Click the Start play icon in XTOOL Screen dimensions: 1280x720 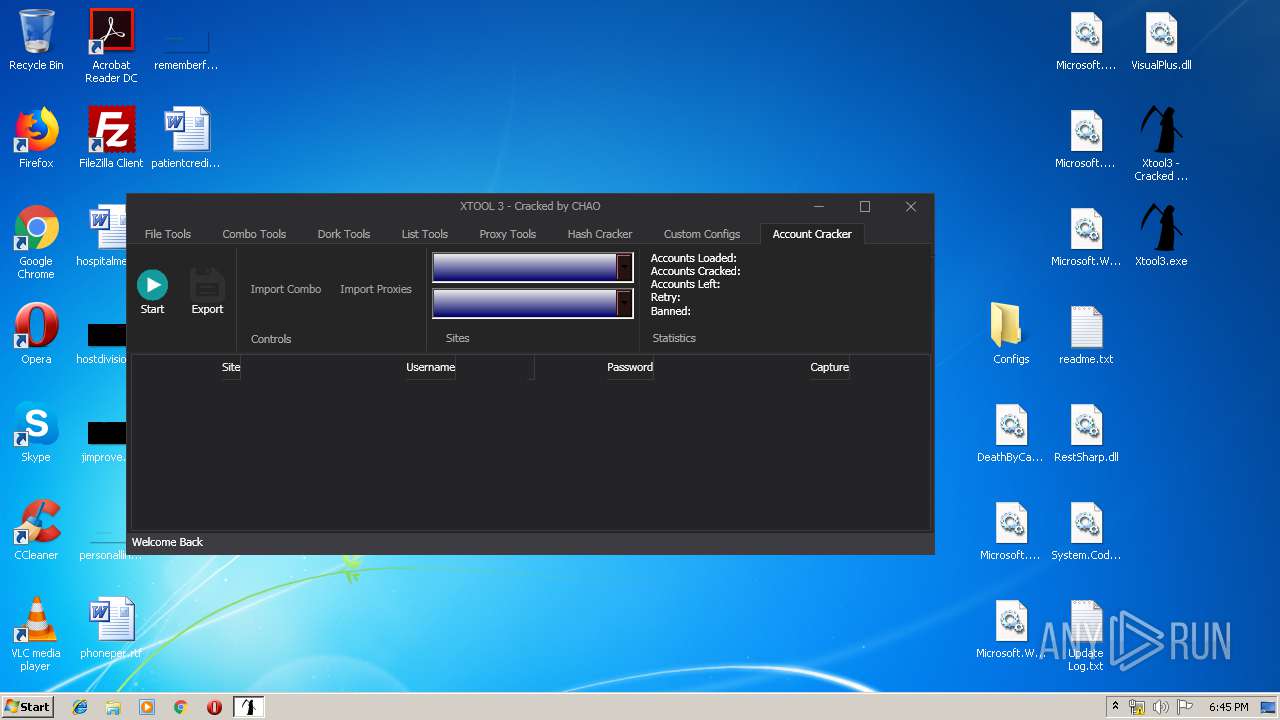(152, 285)
